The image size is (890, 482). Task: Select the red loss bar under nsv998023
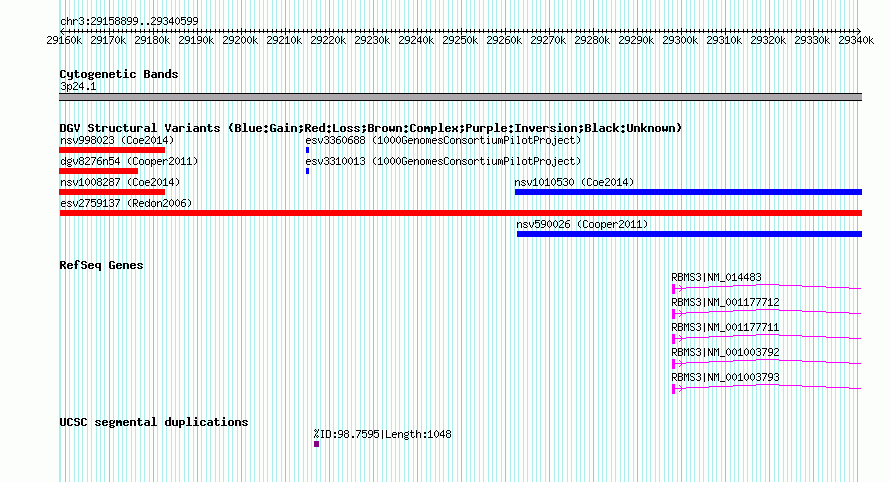tap(112, 150)
